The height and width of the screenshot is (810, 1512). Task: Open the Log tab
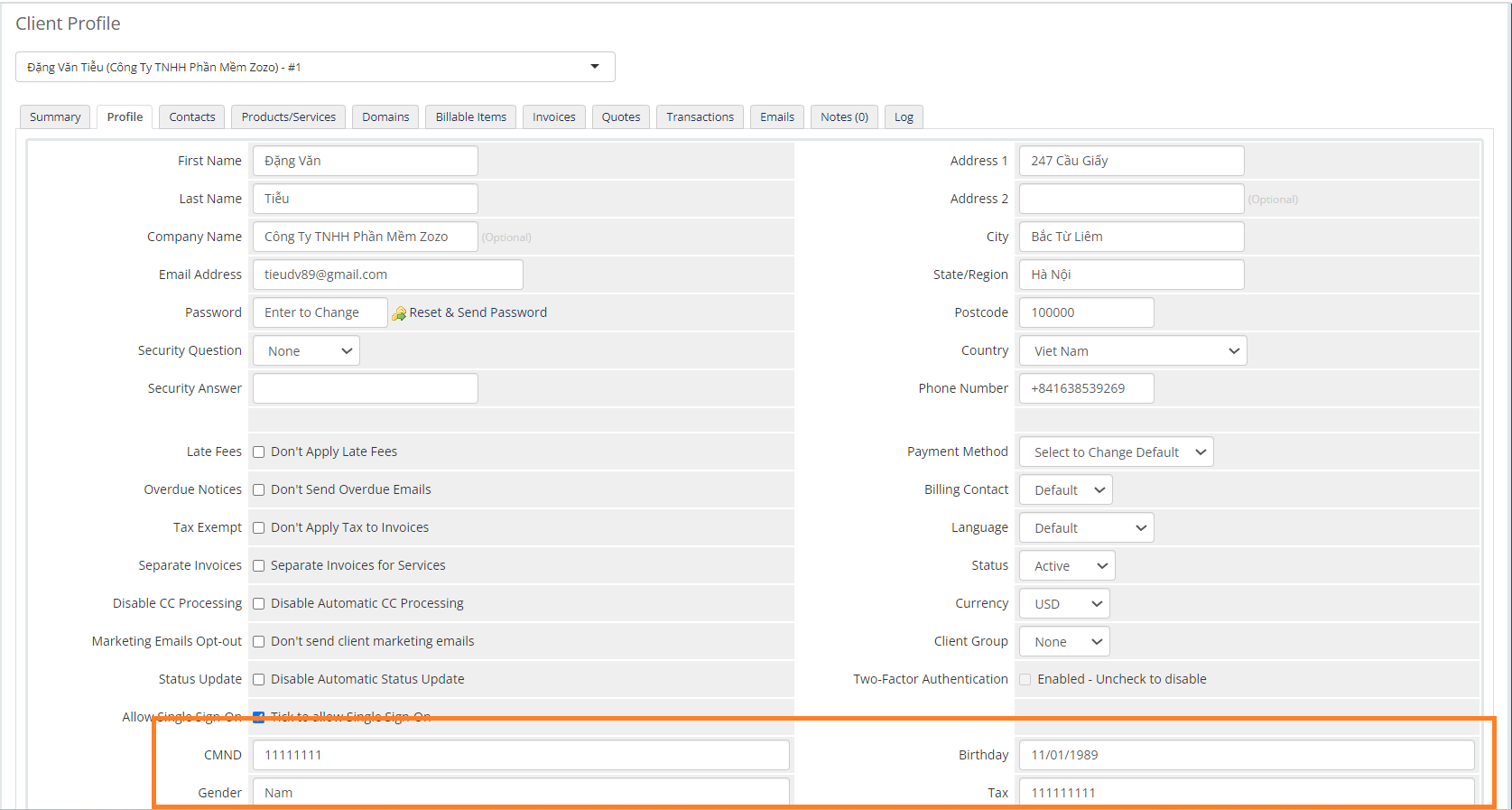(904, 116)
